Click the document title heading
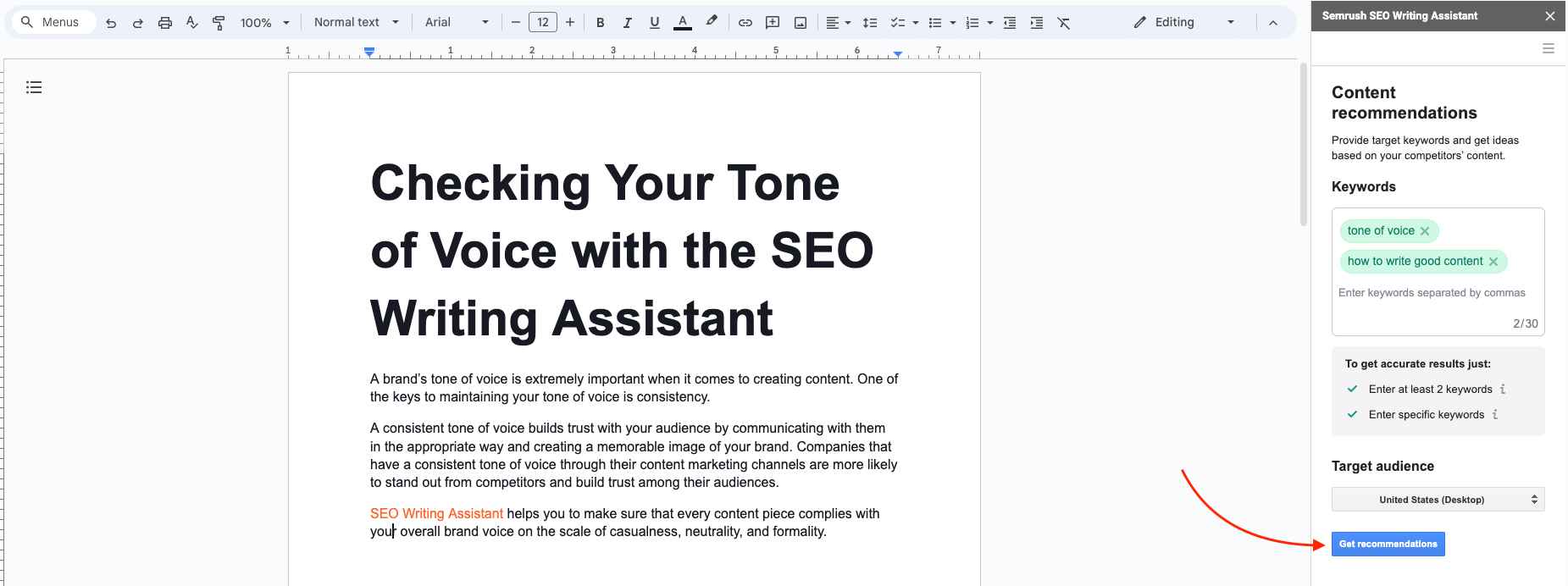Image resolution: width=1568 pixels, height=586 pixels. (x=622, y=250)
